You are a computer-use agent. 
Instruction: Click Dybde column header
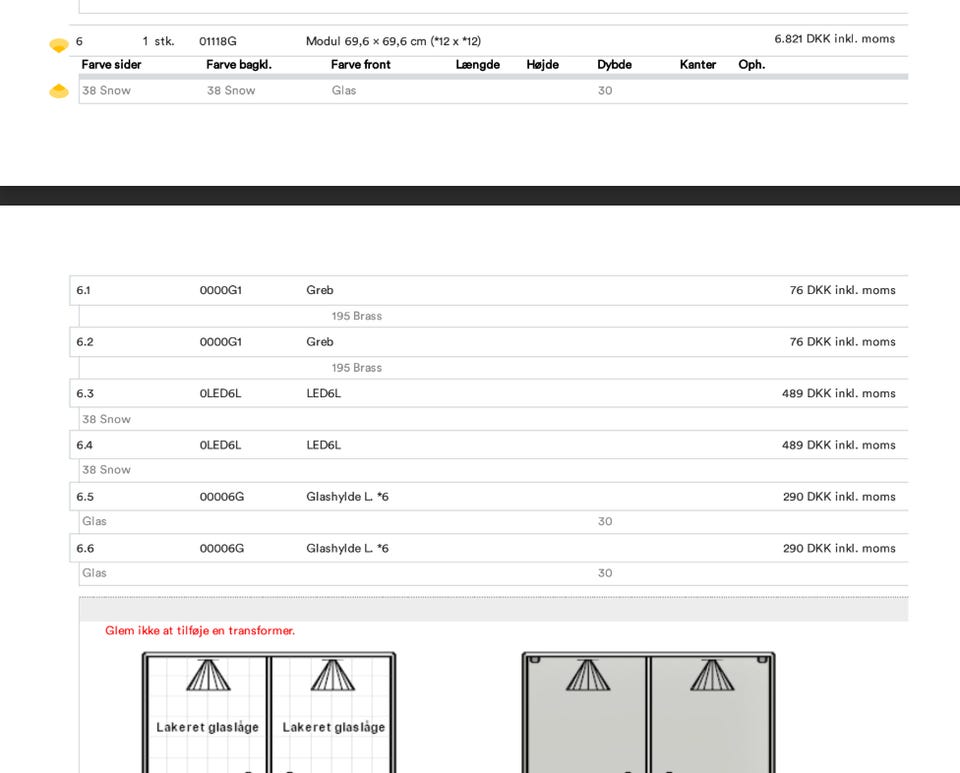click(614, 64)
